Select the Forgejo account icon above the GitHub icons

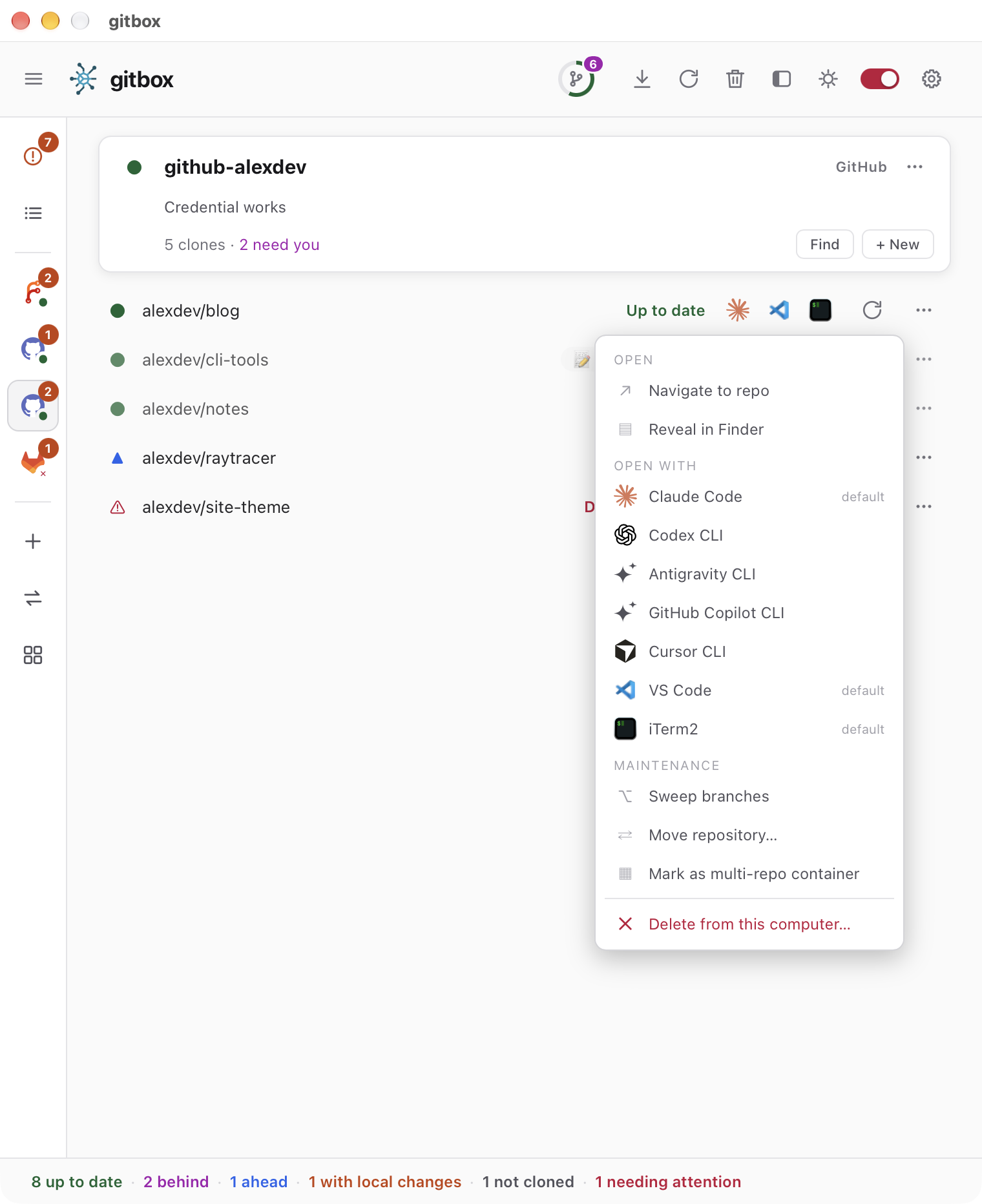[x=34, y=292]
